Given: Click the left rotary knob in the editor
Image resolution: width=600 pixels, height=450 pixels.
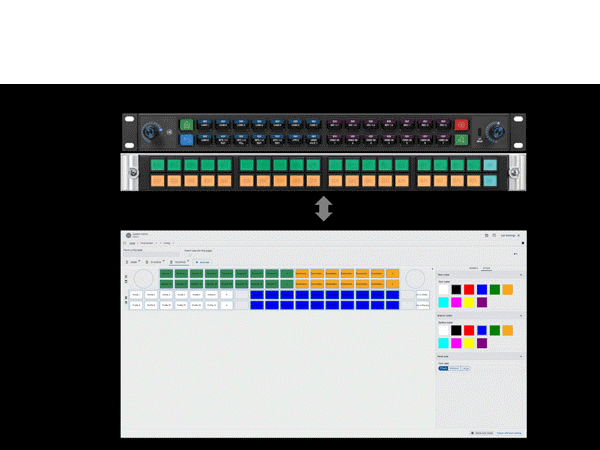Looking at the screenshot, I should [x=143, y=278].
